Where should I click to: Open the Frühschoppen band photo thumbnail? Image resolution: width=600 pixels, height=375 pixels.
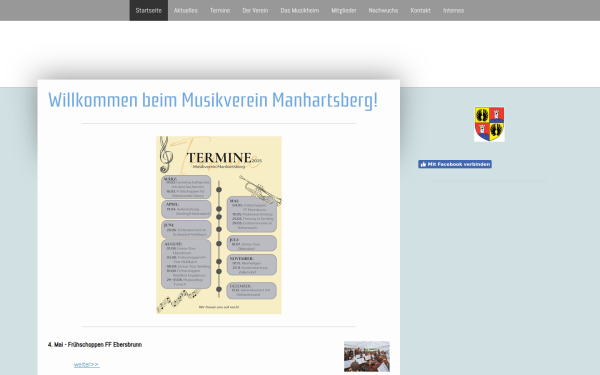pos(367,356)
